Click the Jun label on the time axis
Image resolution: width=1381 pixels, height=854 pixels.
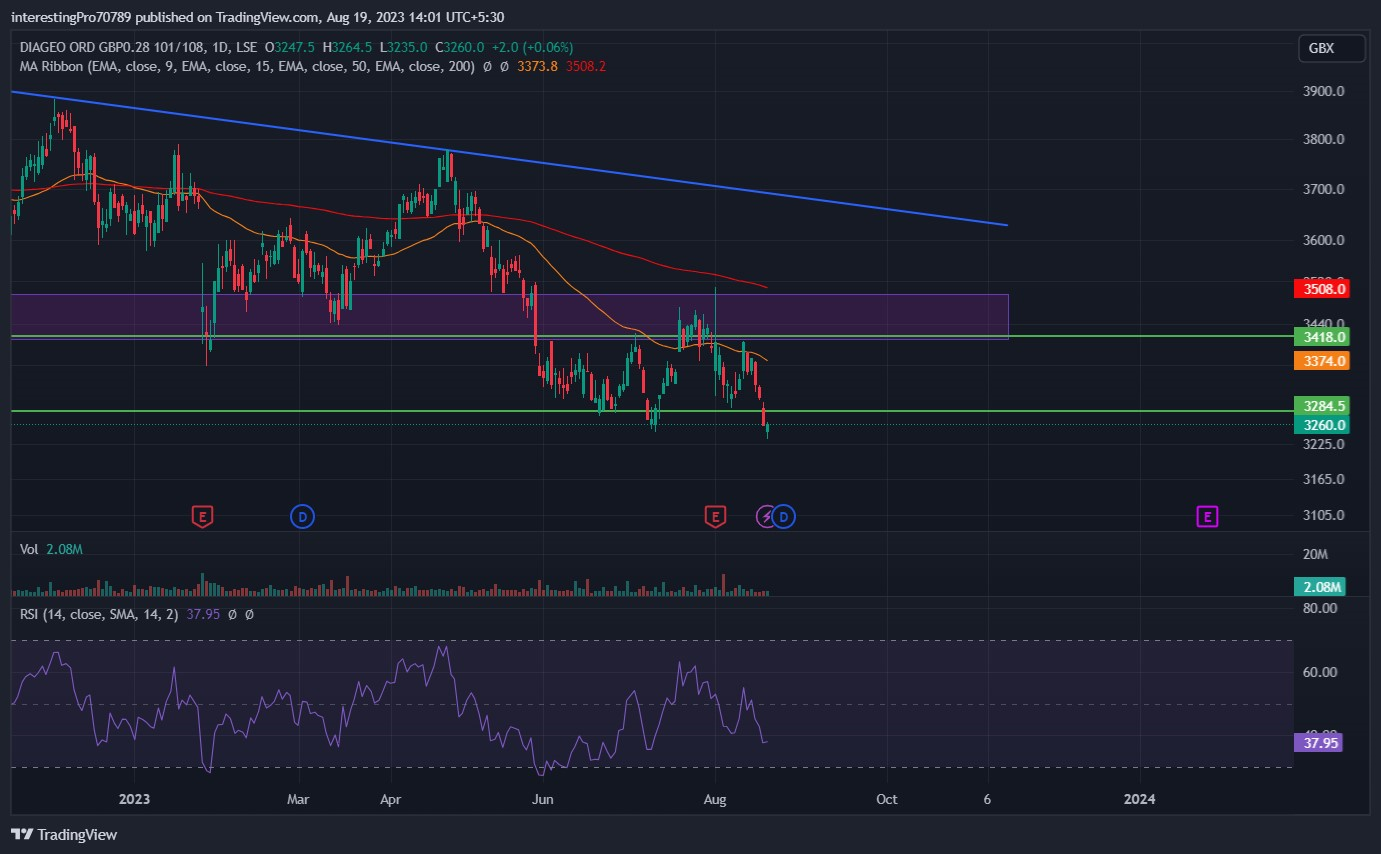(x=542, y=799)
